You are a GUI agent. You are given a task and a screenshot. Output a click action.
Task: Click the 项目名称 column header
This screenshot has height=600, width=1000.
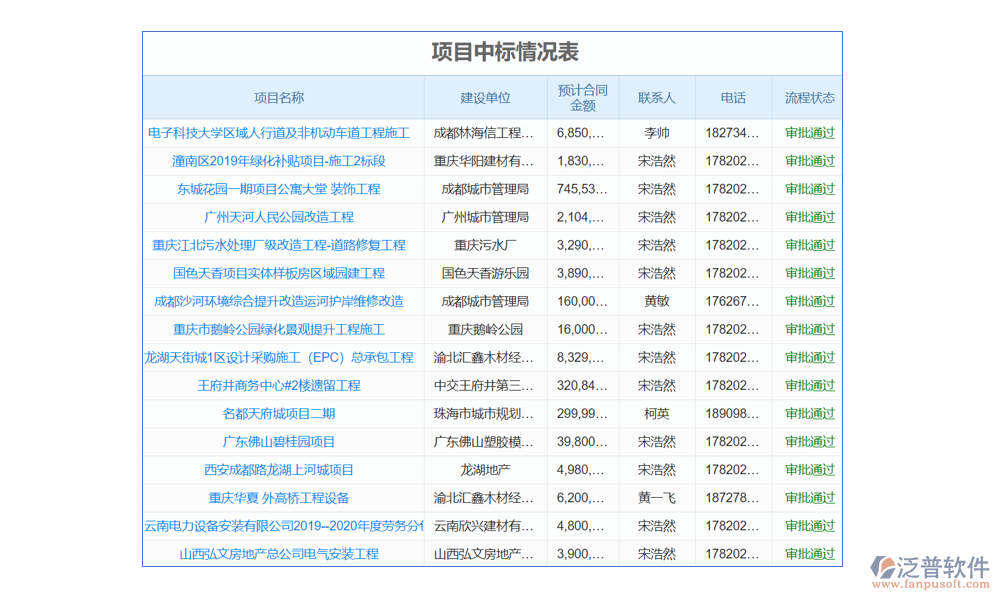pyautogui.click(x=279, y=98)
